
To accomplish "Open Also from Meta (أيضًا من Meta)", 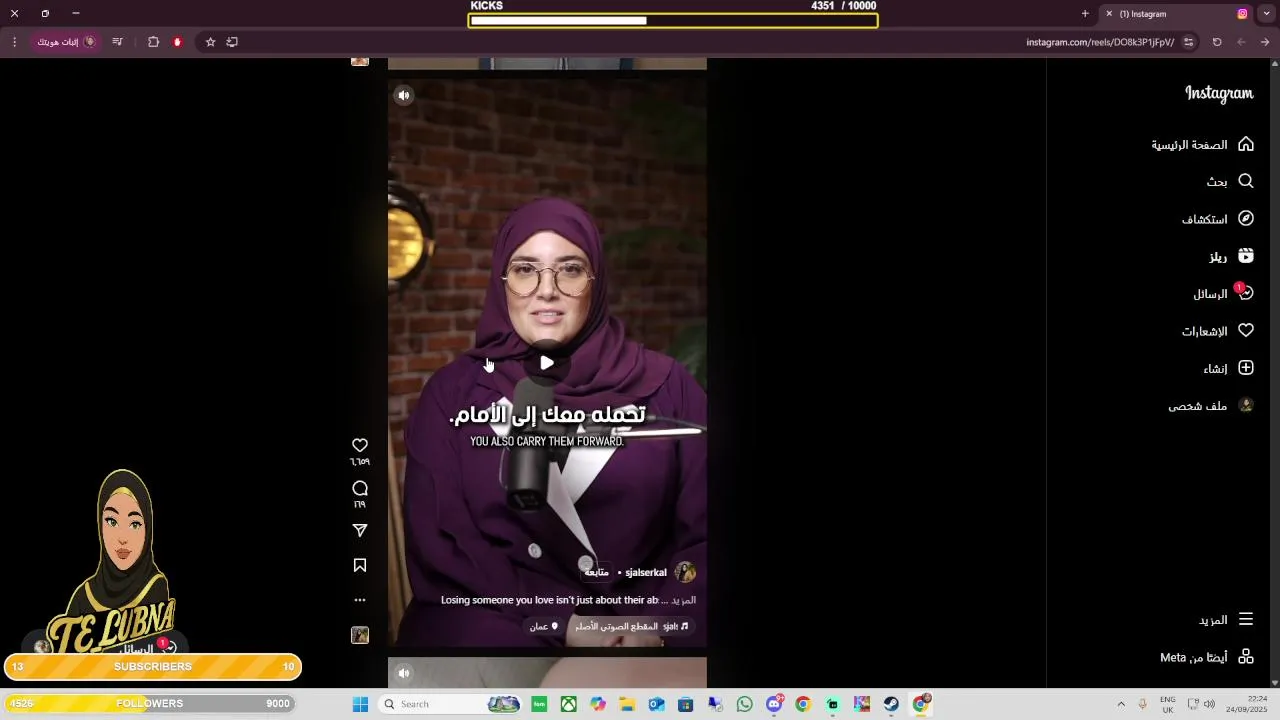I will pyautogui.click(x=1207, y=657).
